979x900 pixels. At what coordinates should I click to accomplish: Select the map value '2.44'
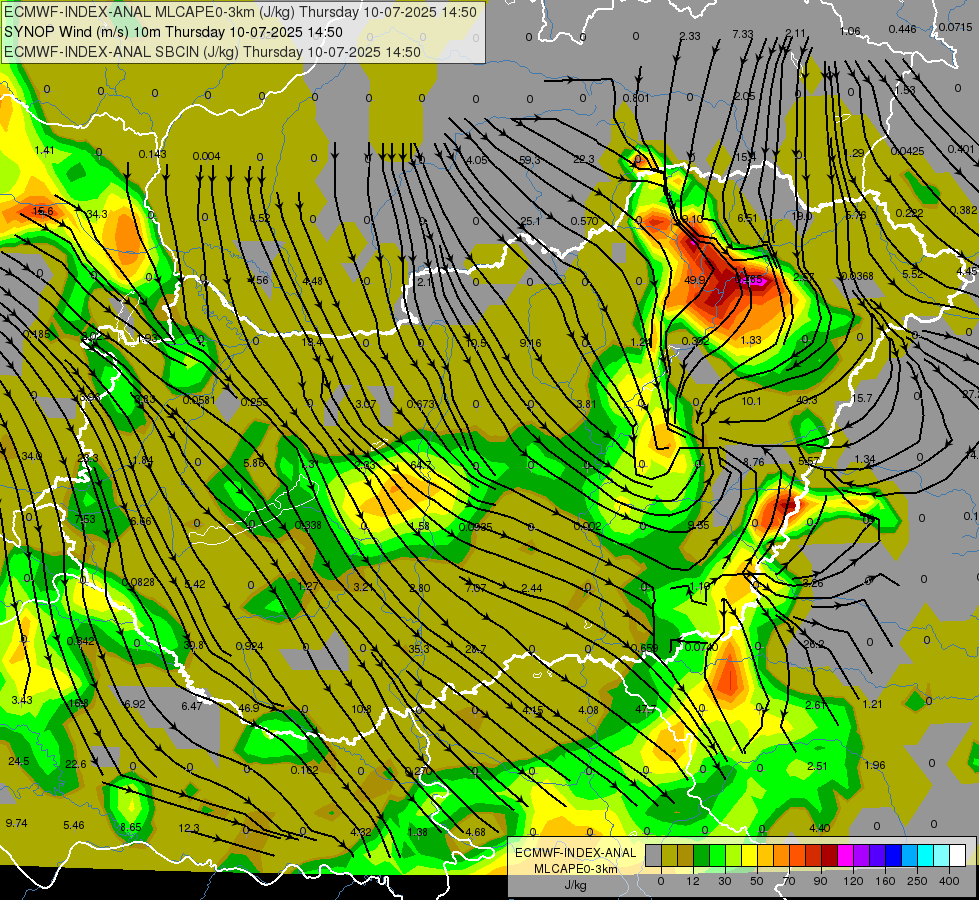coord(531,588)
